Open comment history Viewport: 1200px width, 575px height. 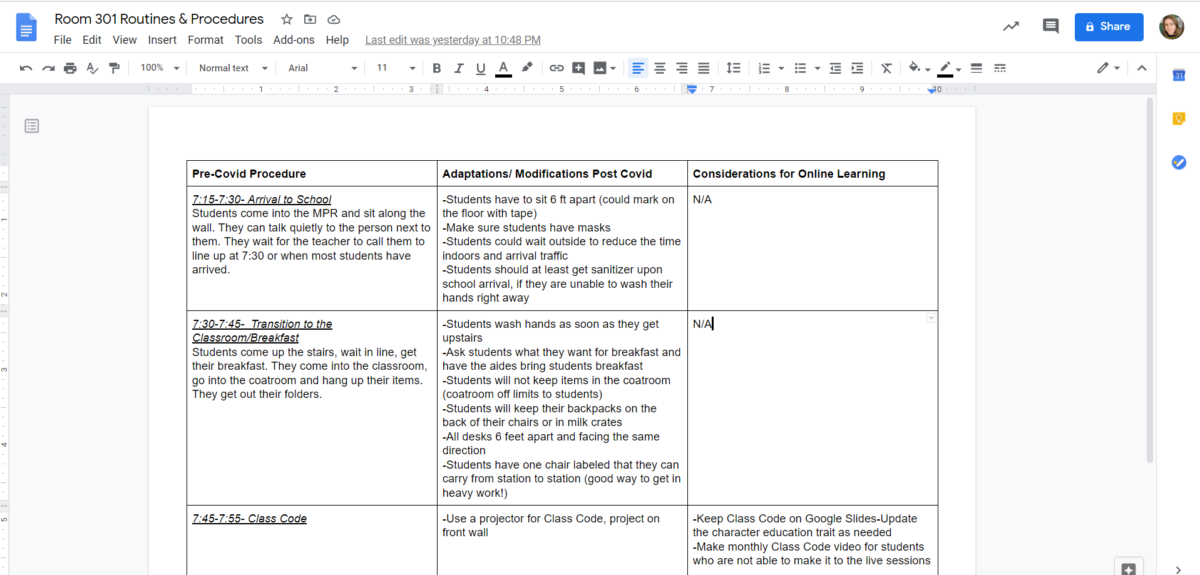coord(1050,27)
